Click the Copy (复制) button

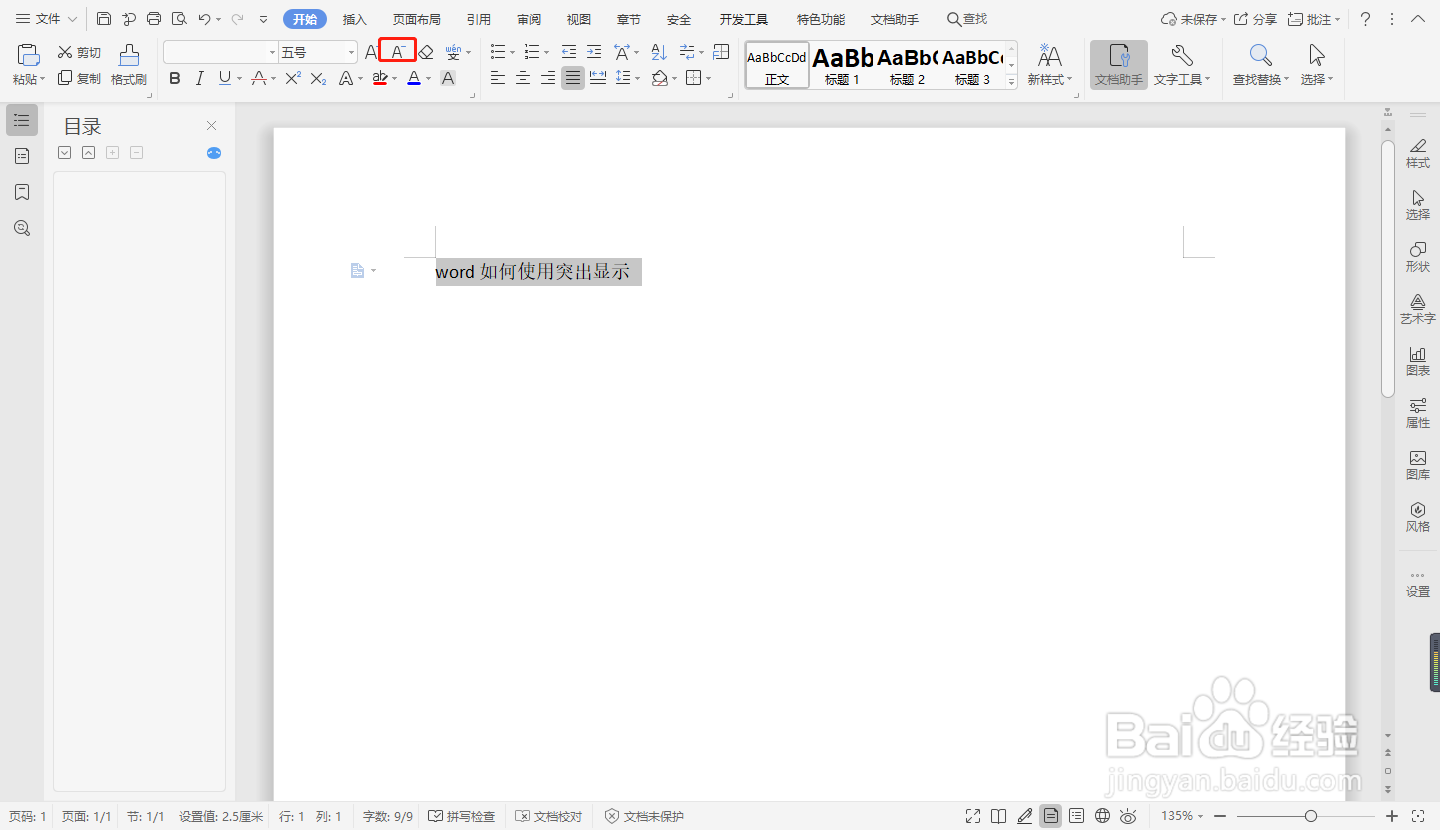[x=79, y=78]
